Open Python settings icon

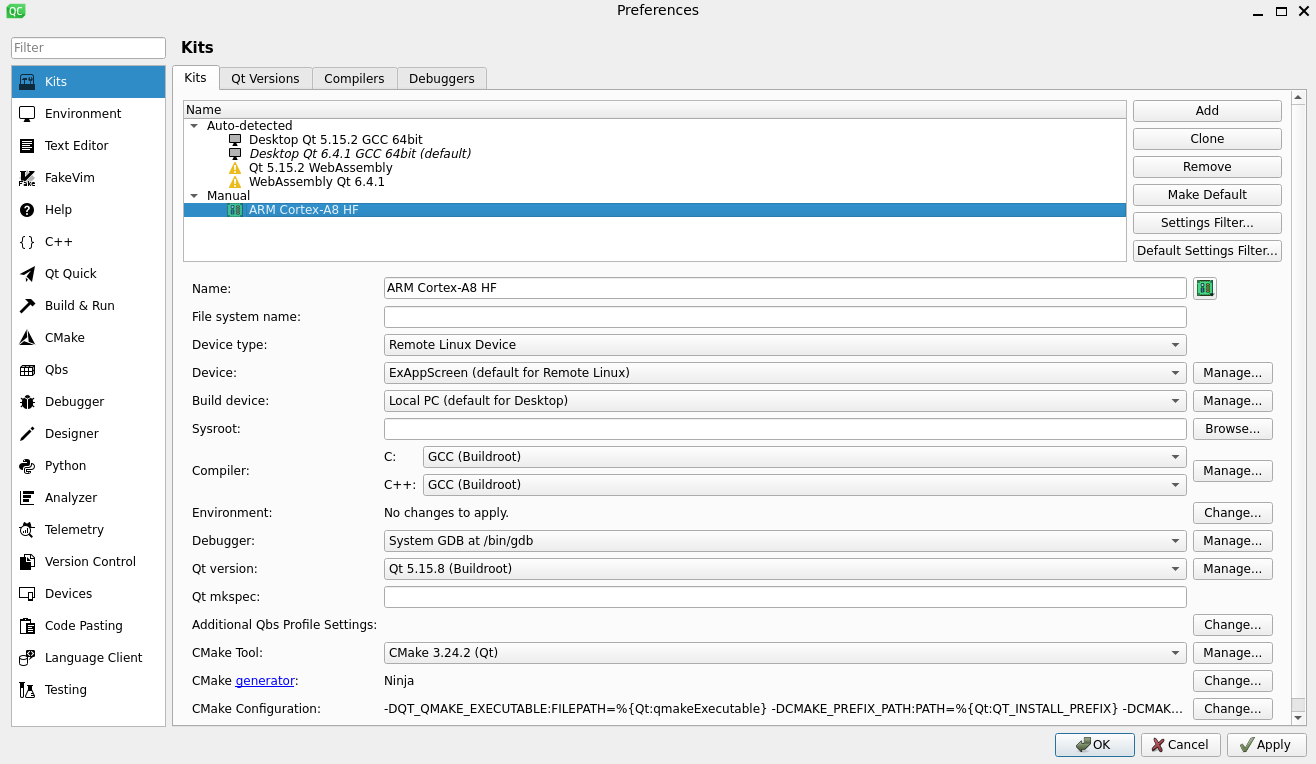[x=27, y=466]
